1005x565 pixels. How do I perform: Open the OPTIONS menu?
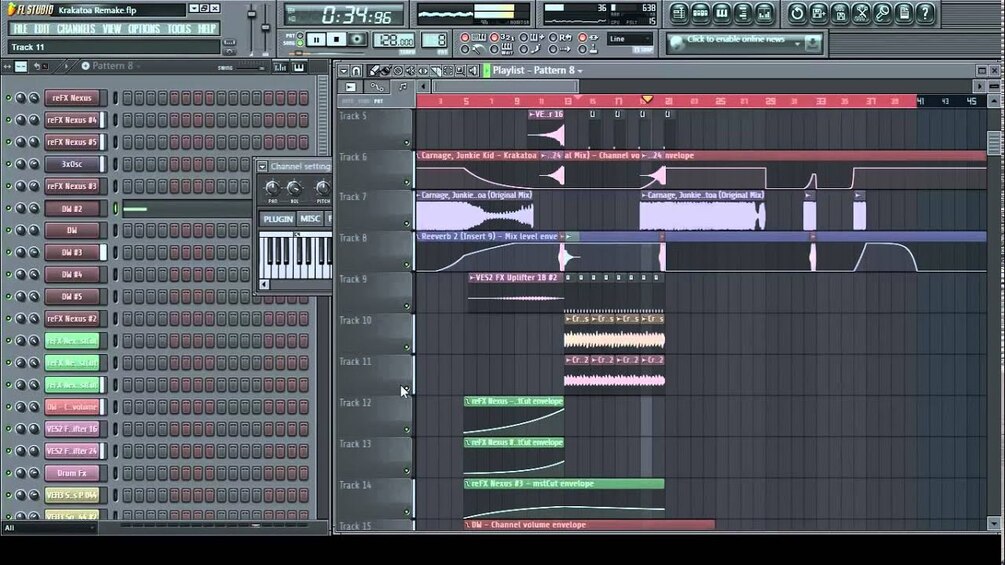coord(144,29)
